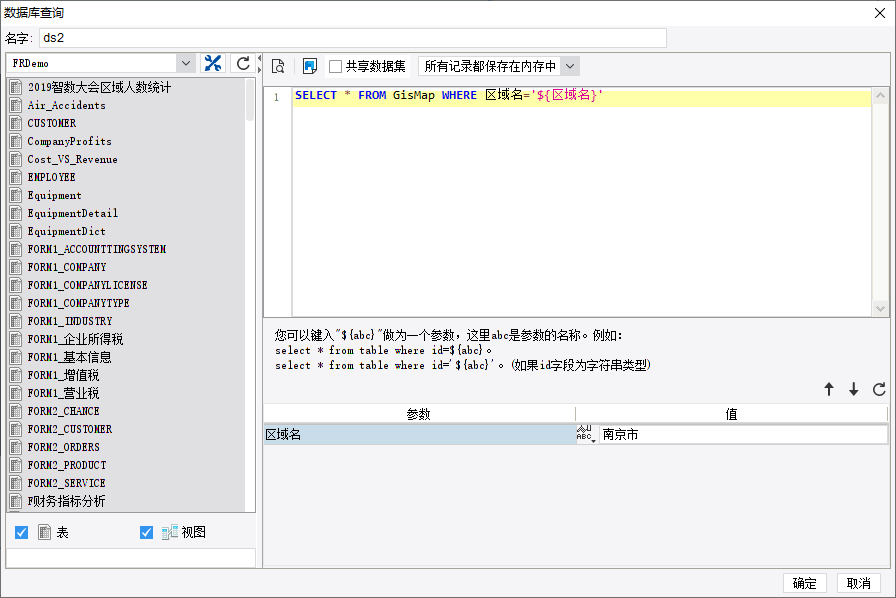Click the 值 column header
The image size is (896, 598).
[731, 414]
